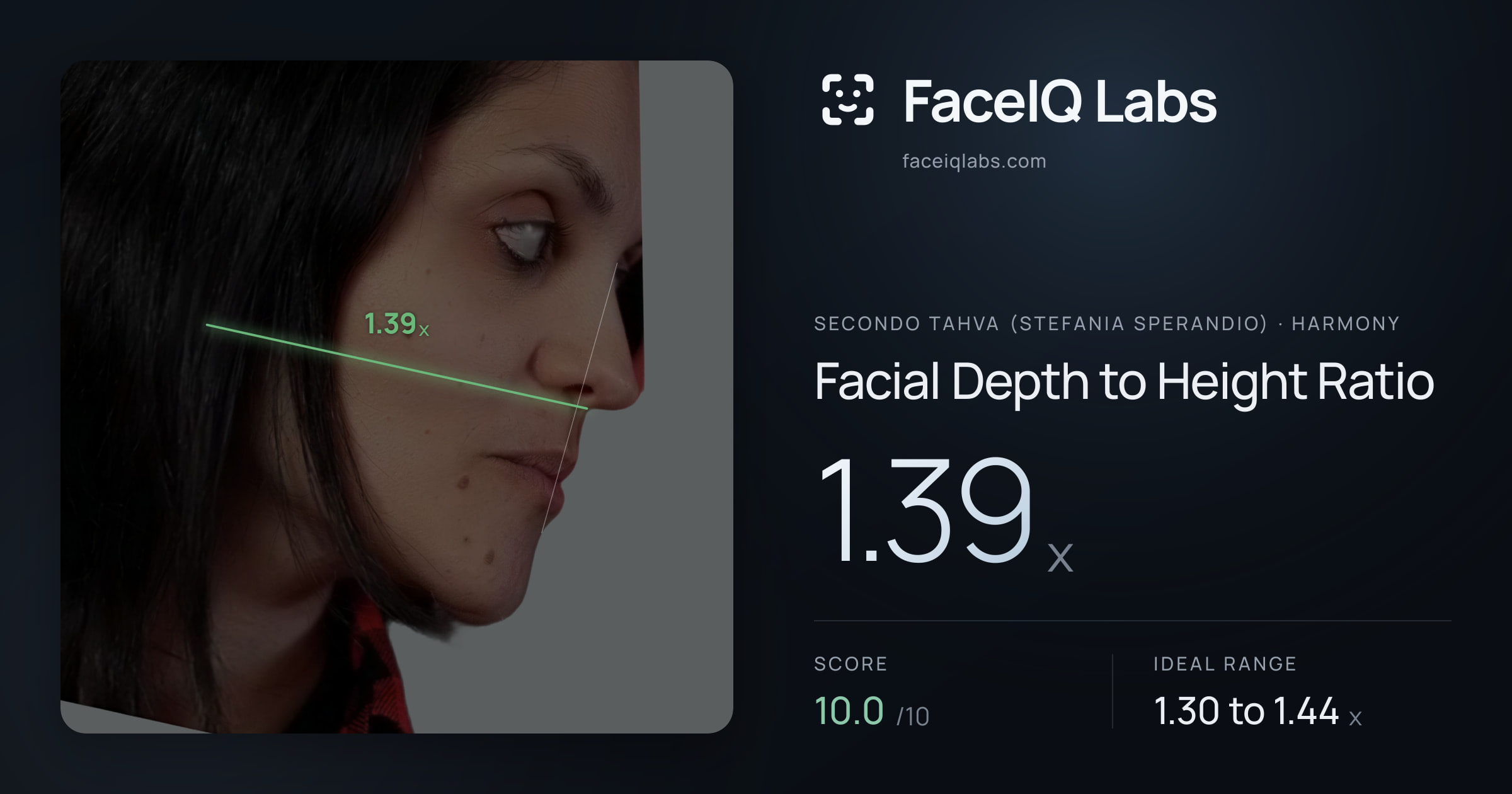1512x794 pixels.
Task: Click the side-profile face photo
Action: (x=397, y=397)
